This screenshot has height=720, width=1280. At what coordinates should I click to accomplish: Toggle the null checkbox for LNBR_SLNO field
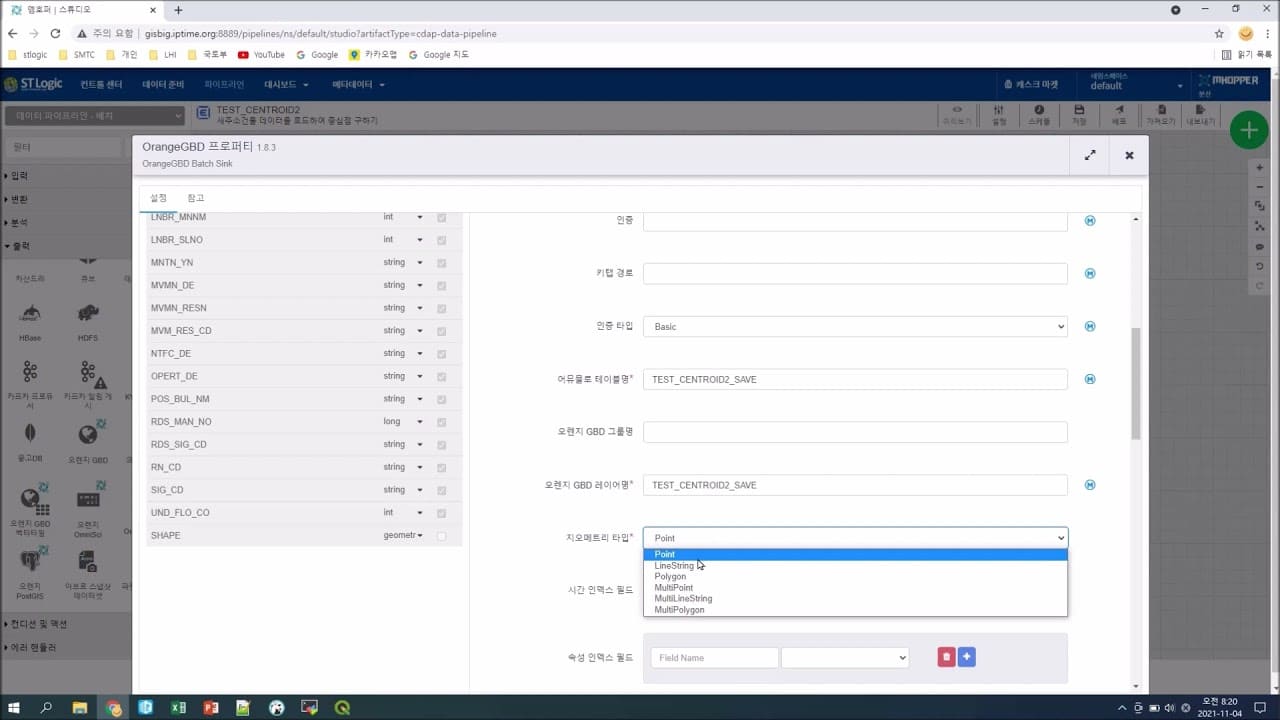441,240
